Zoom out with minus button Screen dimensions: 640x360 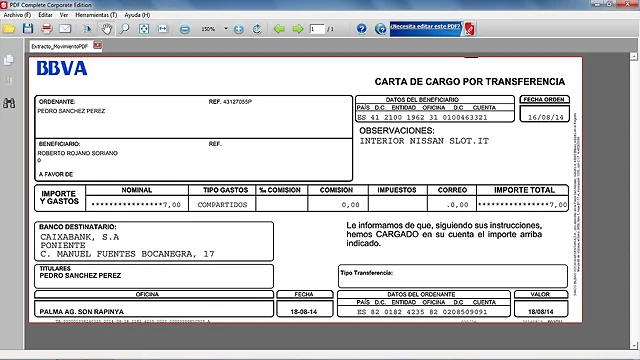tap(184, 29)
